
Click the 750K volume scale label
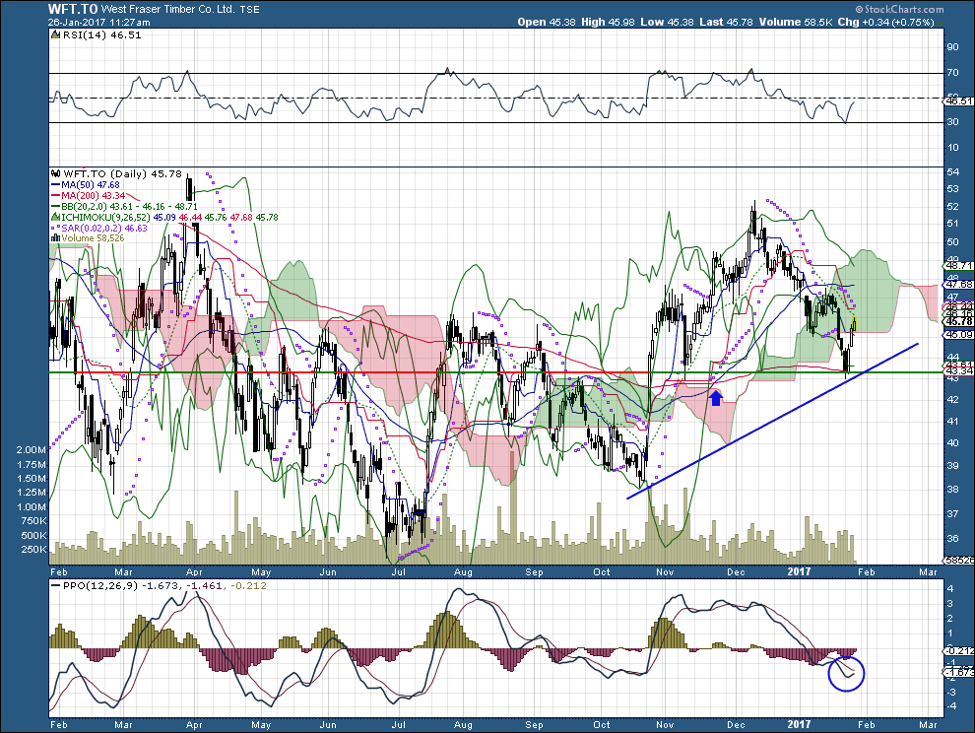[34, 521]
